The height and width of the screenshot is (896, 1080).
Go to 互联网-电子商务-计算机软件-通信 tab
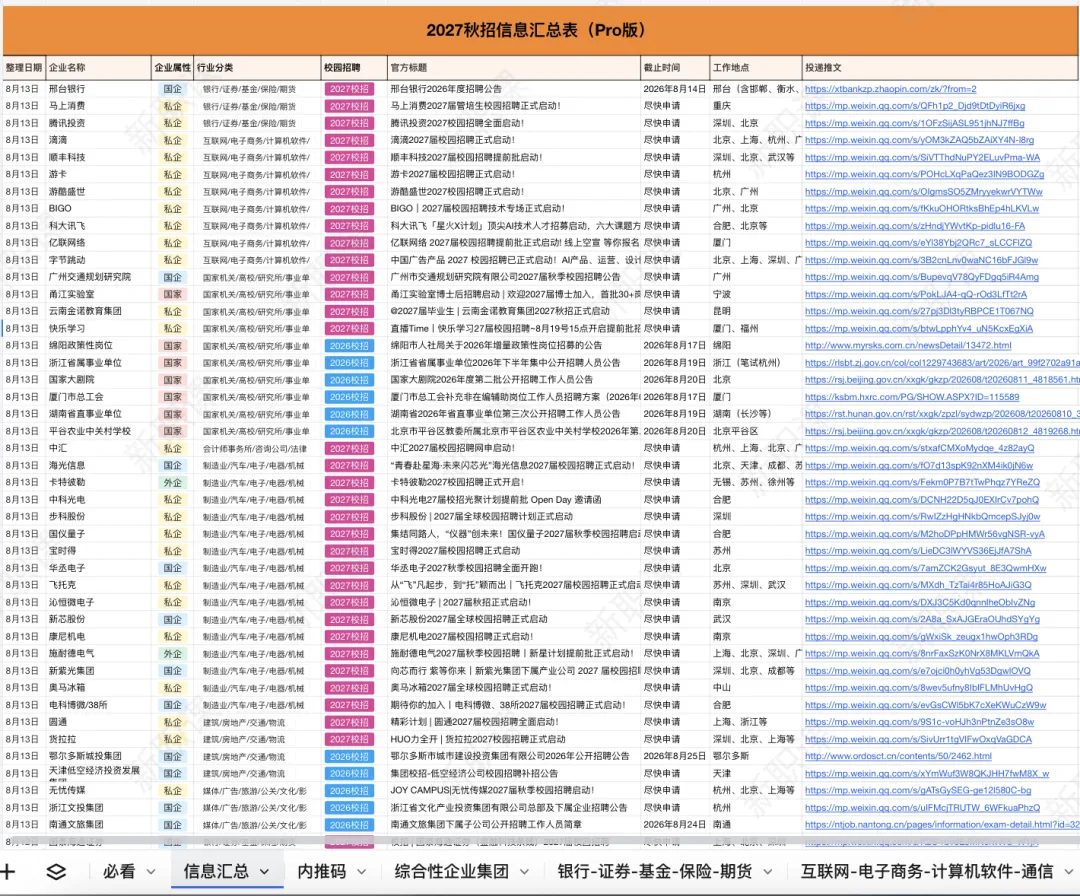point(926,871)
